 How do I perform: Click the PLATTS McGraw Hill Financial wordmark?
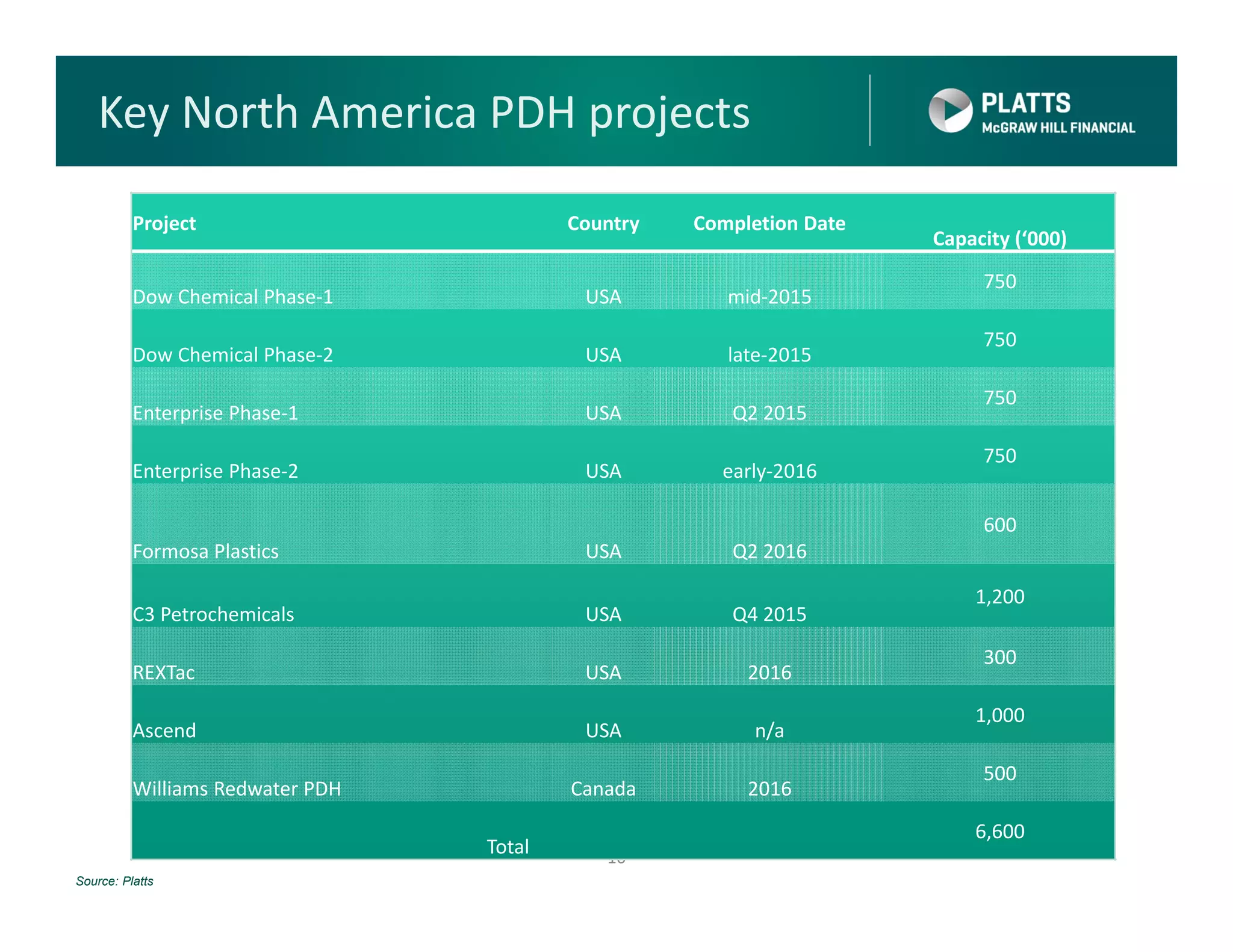point(1057,113)
